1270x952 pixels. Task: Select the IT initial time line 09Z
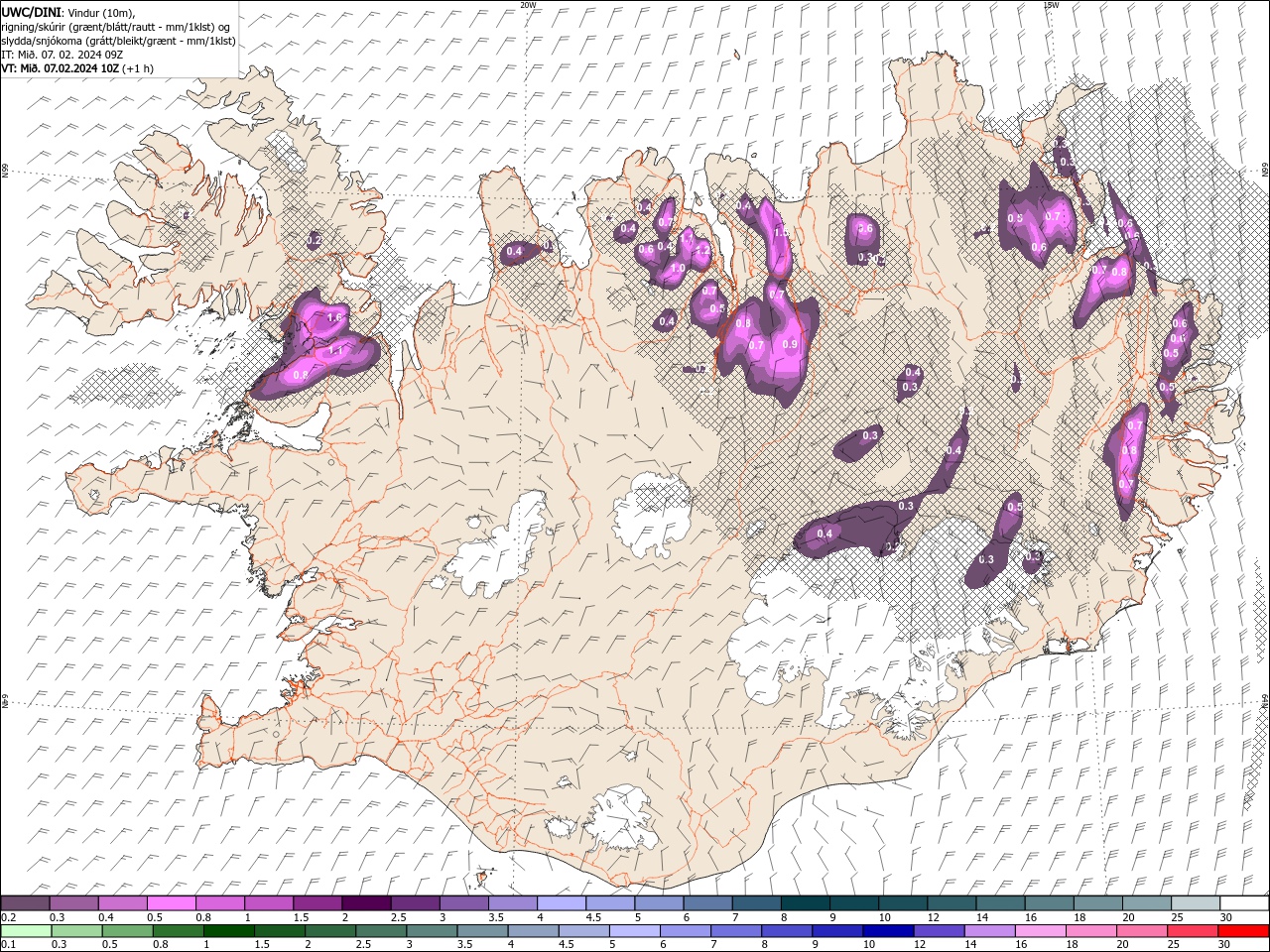(62, 55)
